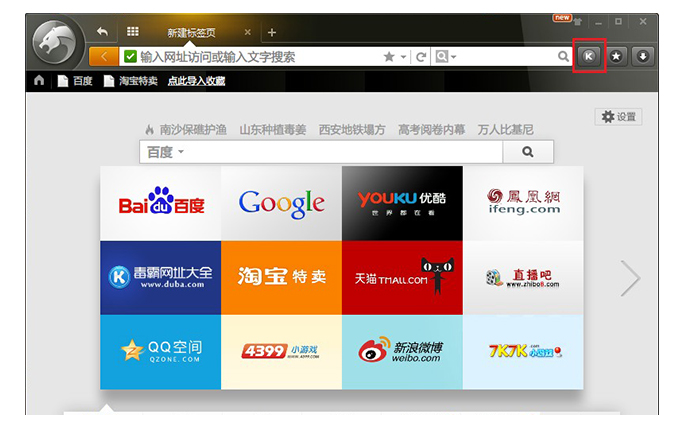Screen dimensions: 680x431
Task: Click the undo back-arrow icon
Action: point(102,32)
